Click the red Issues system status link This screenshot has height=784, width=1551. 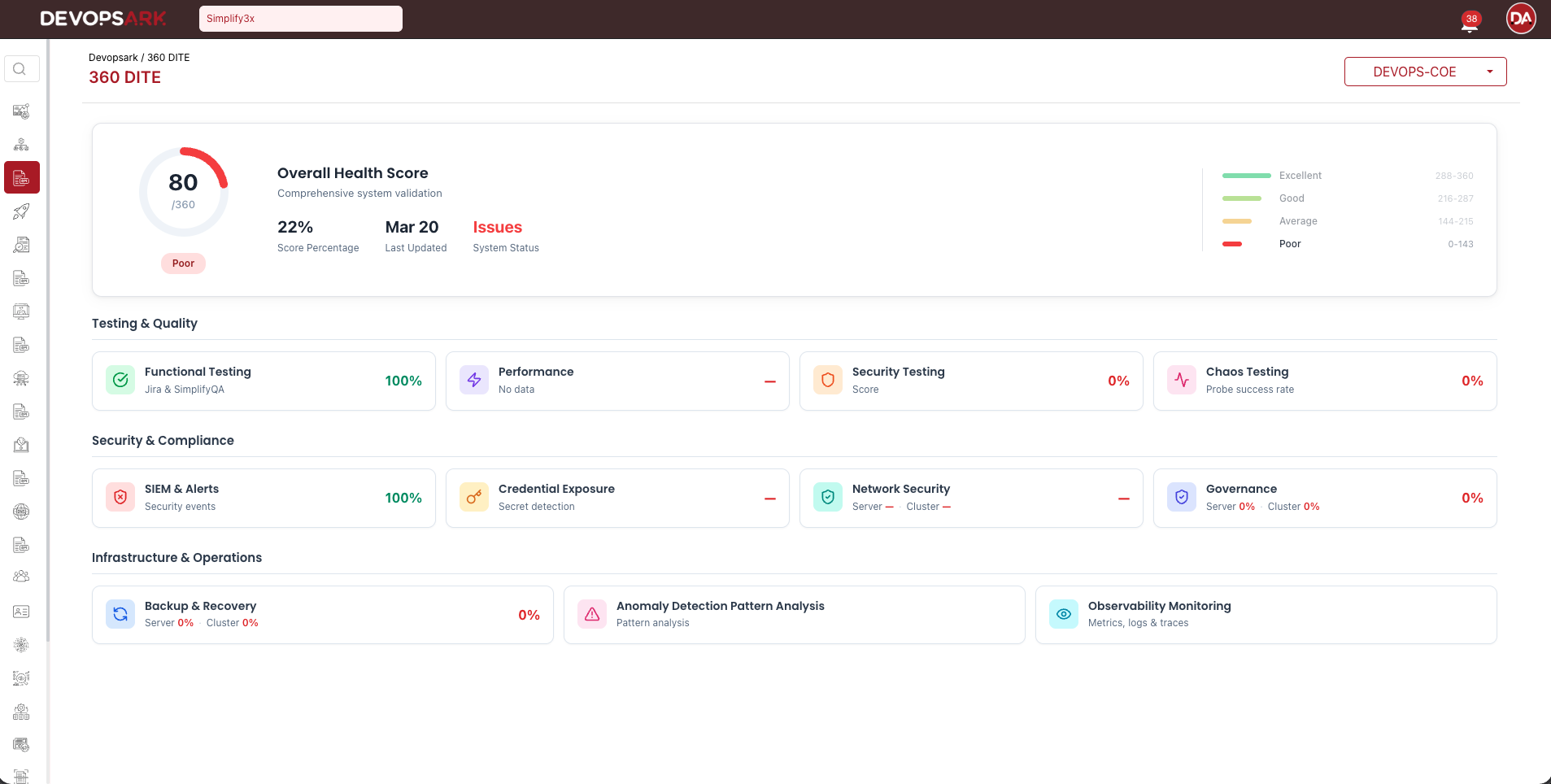(497, 227)
